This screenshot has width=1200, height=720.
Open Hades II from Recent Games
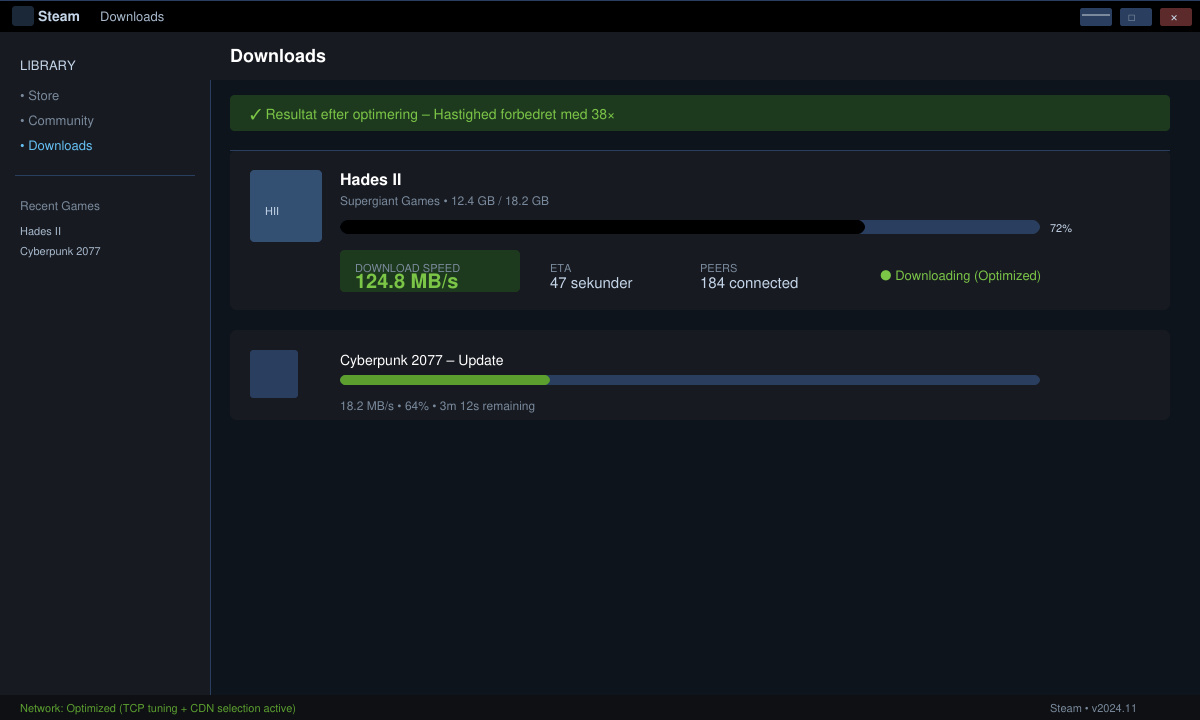click(41, 231)
